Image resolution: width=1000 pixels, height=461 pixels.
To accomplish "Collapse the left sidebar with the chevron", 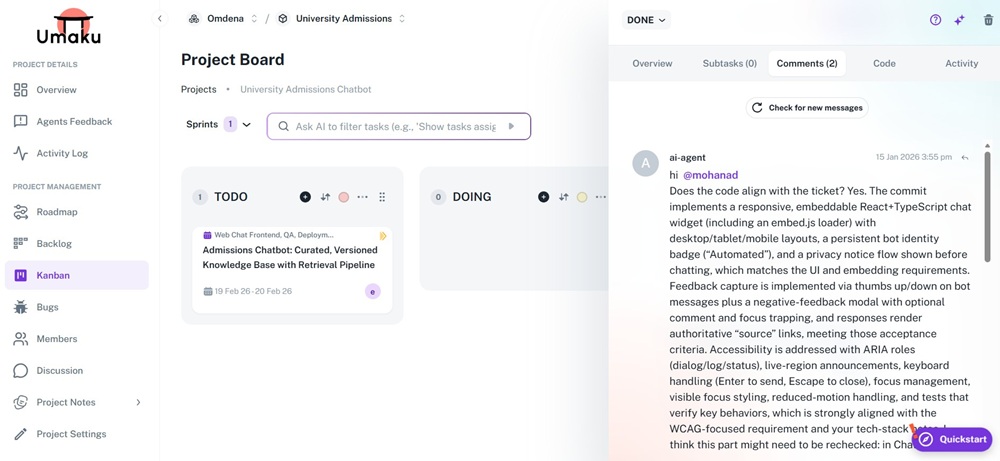I will [x=160, y=19].
